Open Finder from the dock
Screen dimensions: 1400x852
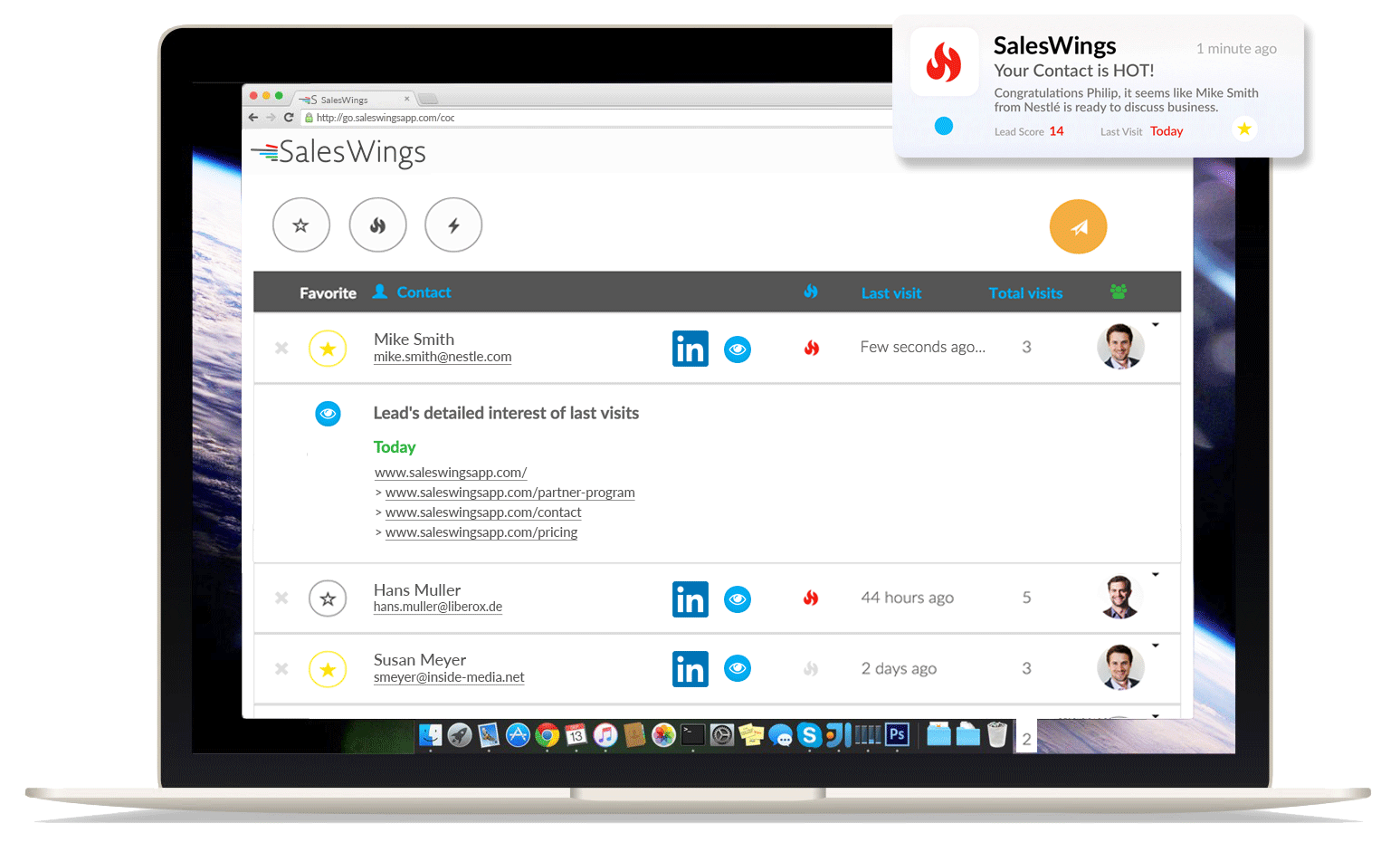(431, 735)
